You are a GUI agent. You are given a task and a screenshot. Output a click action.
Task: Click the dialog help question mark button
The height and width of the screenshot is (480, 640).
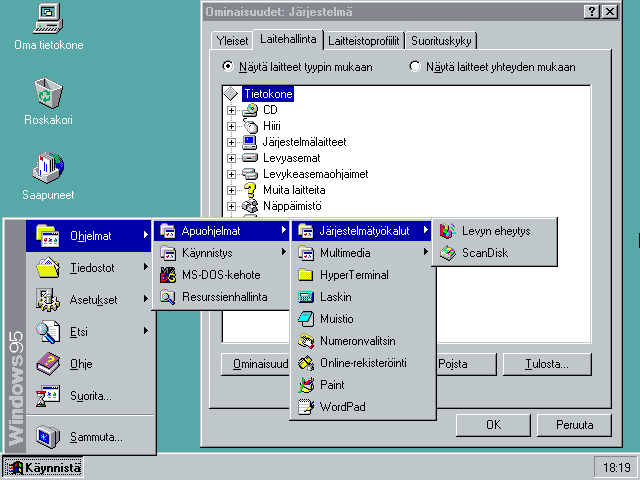coord(592,12)
